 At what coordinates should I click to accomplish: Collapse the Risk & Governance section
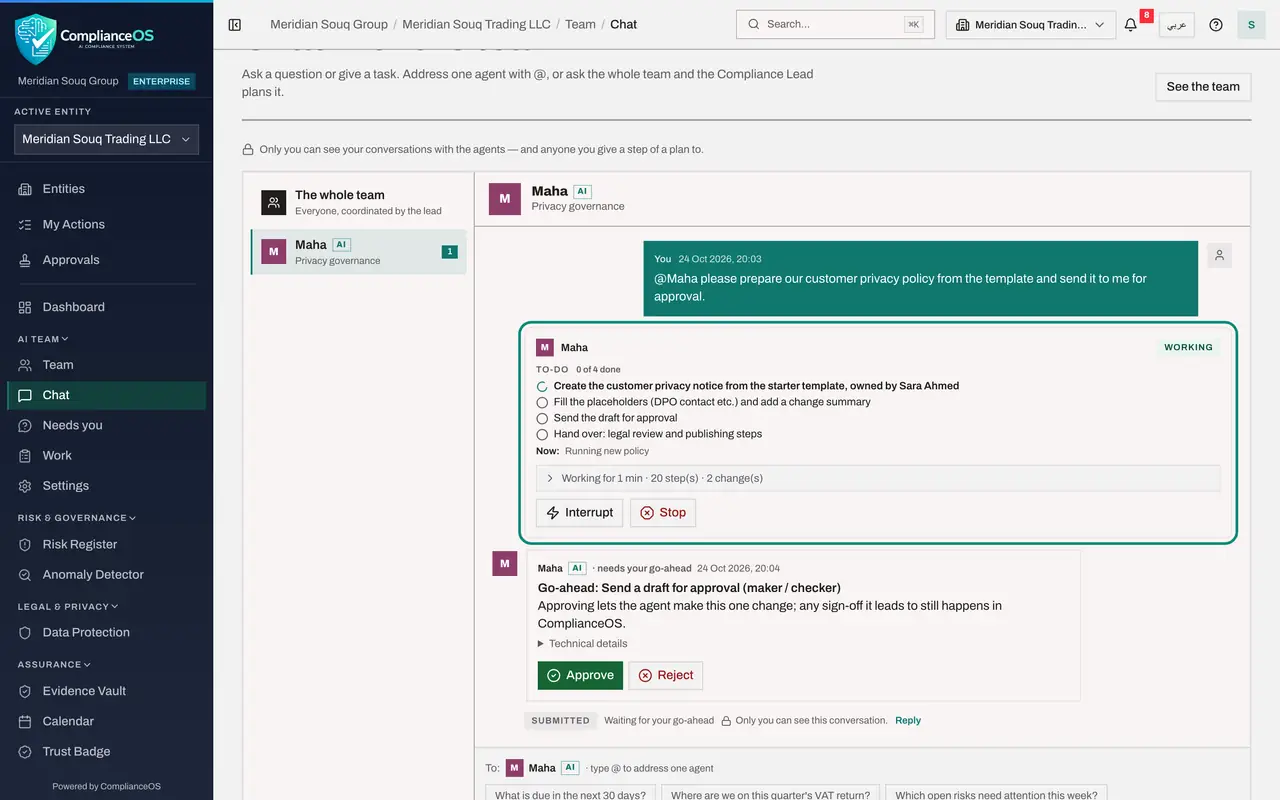(77, 518)
